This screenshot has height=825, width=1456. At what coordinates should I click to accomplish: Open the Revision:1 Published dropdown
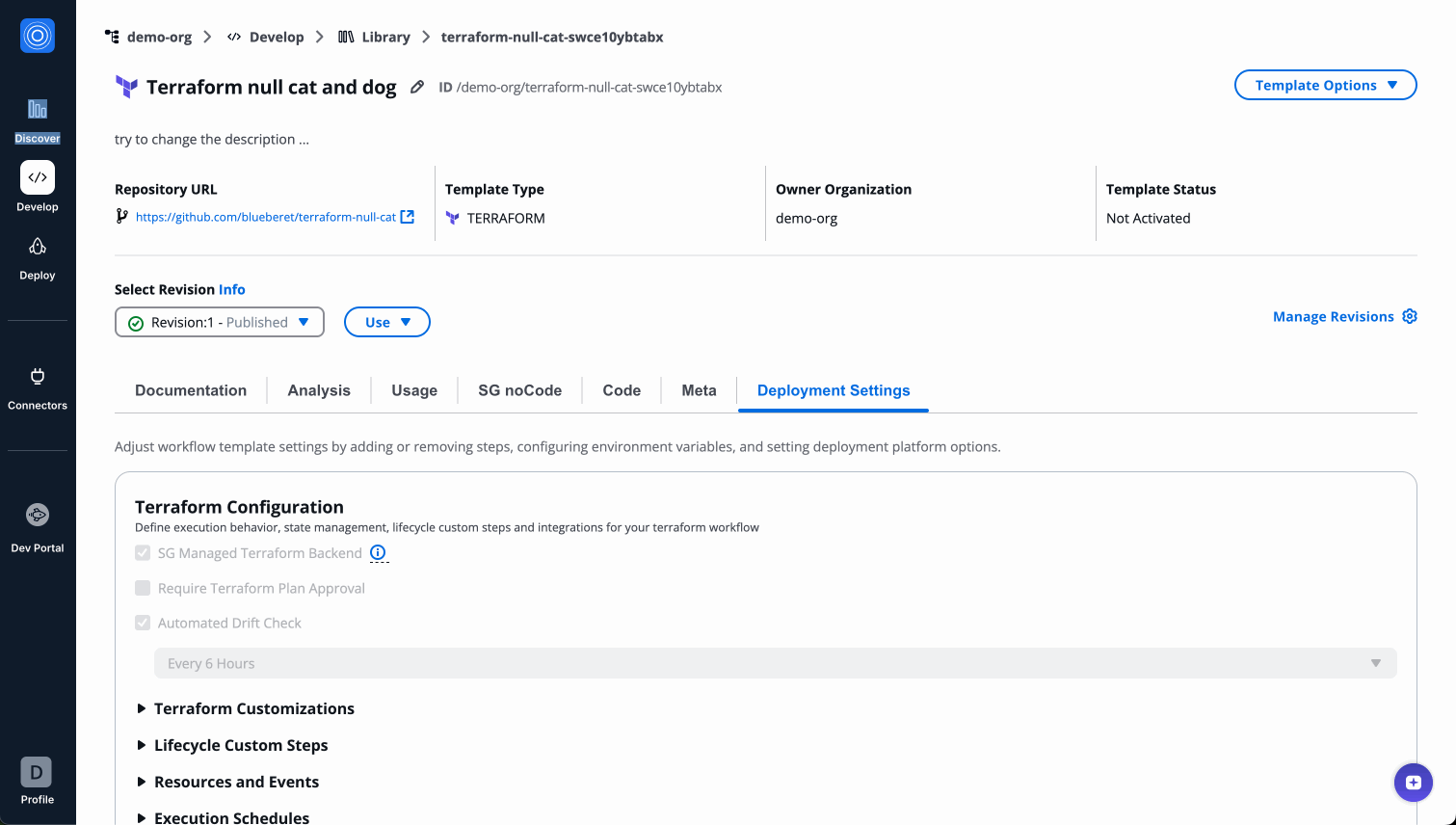click(x=220, y=322)
